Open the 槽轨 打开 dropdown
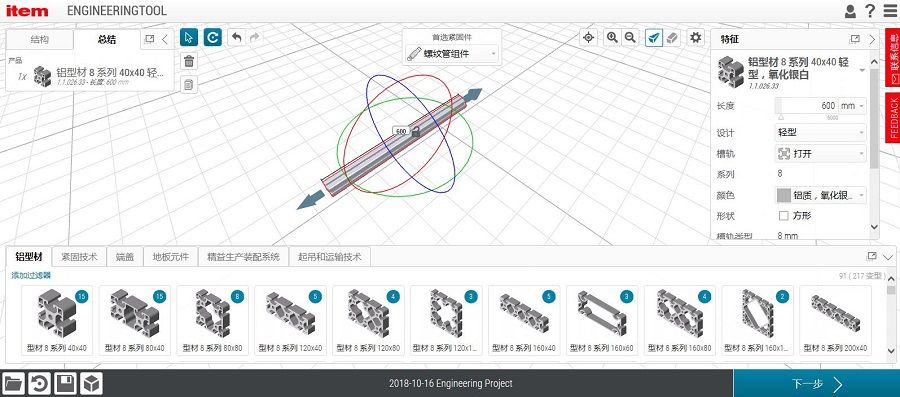 point(821,154)
